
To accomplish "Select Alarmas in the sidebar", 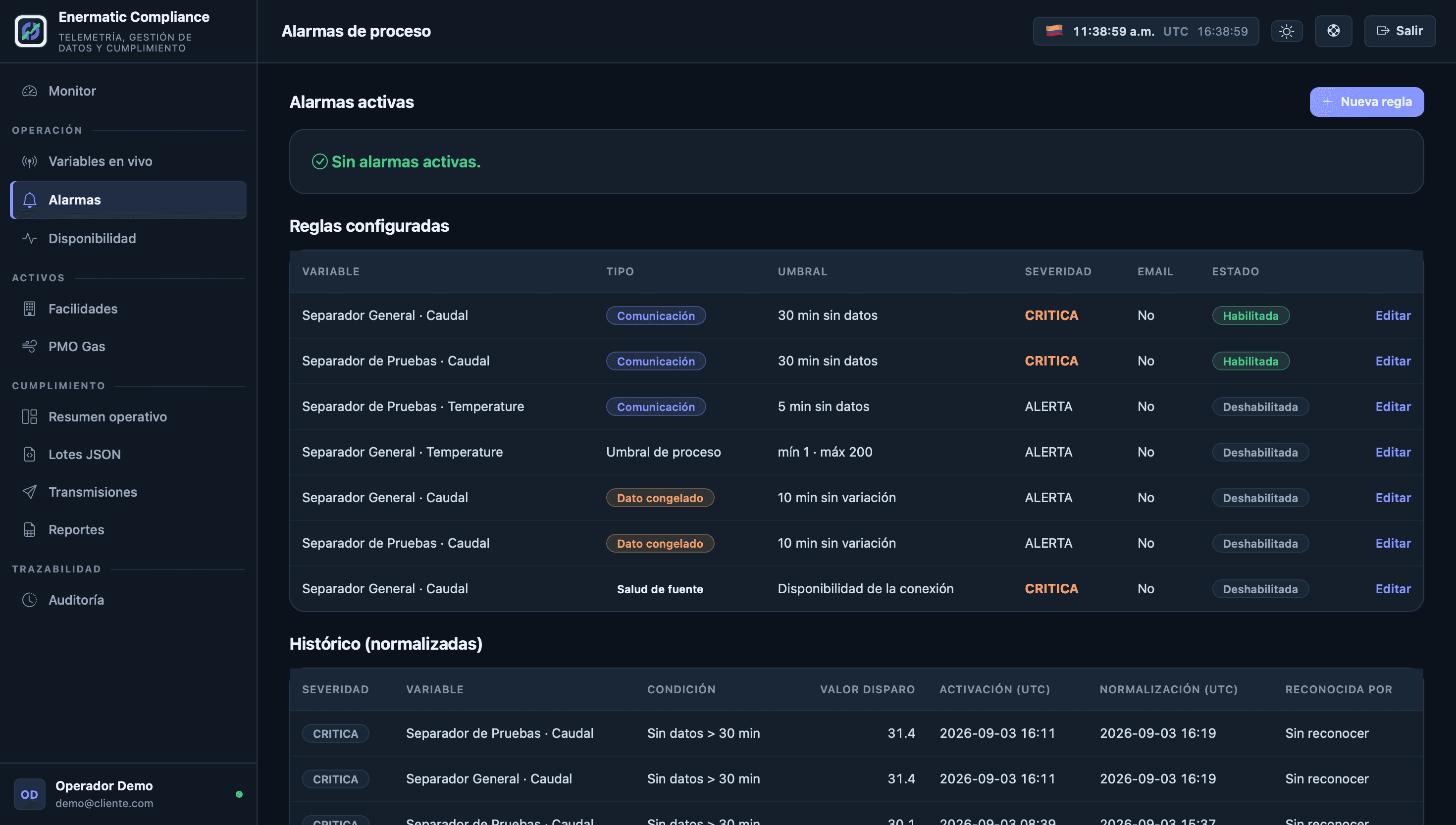I will 128,200.
